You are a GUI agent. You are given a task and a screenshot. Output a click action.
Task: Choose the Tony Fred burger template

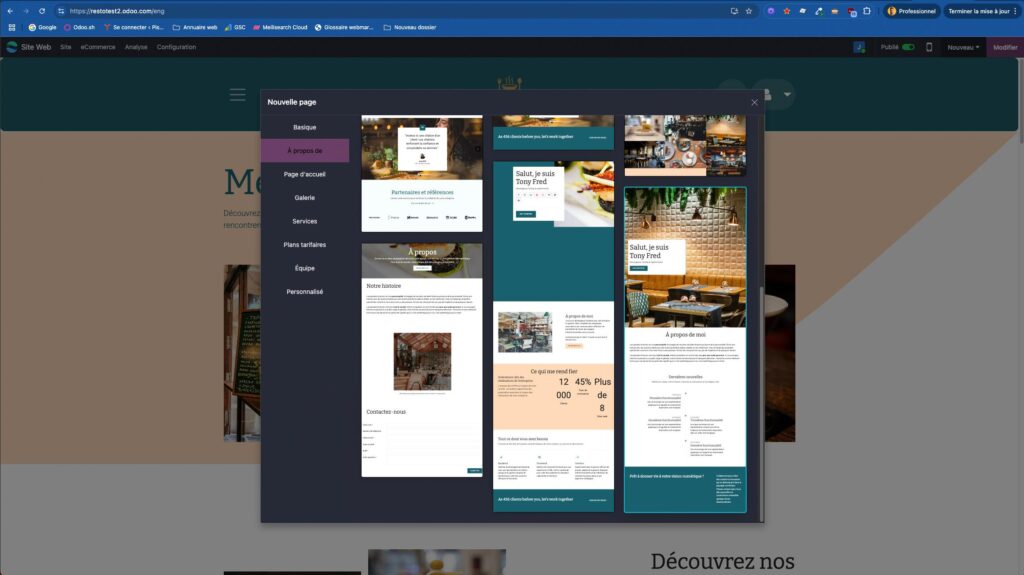(x=553, y=336)
